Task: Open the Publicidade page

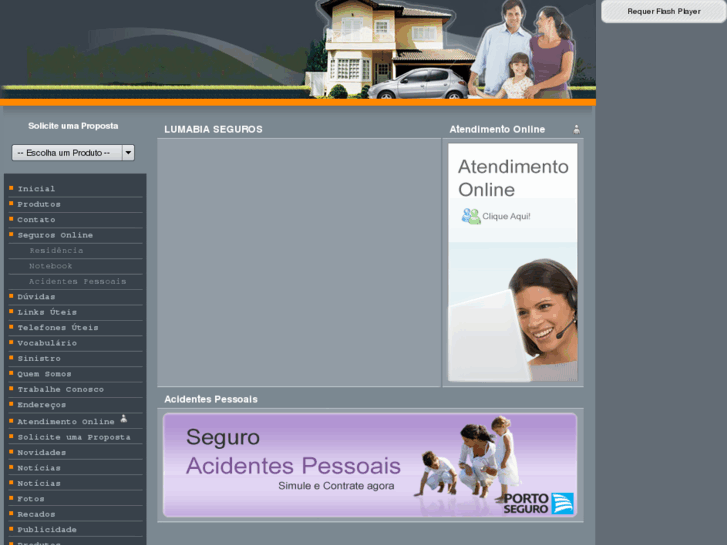Action: click(47, 529)
